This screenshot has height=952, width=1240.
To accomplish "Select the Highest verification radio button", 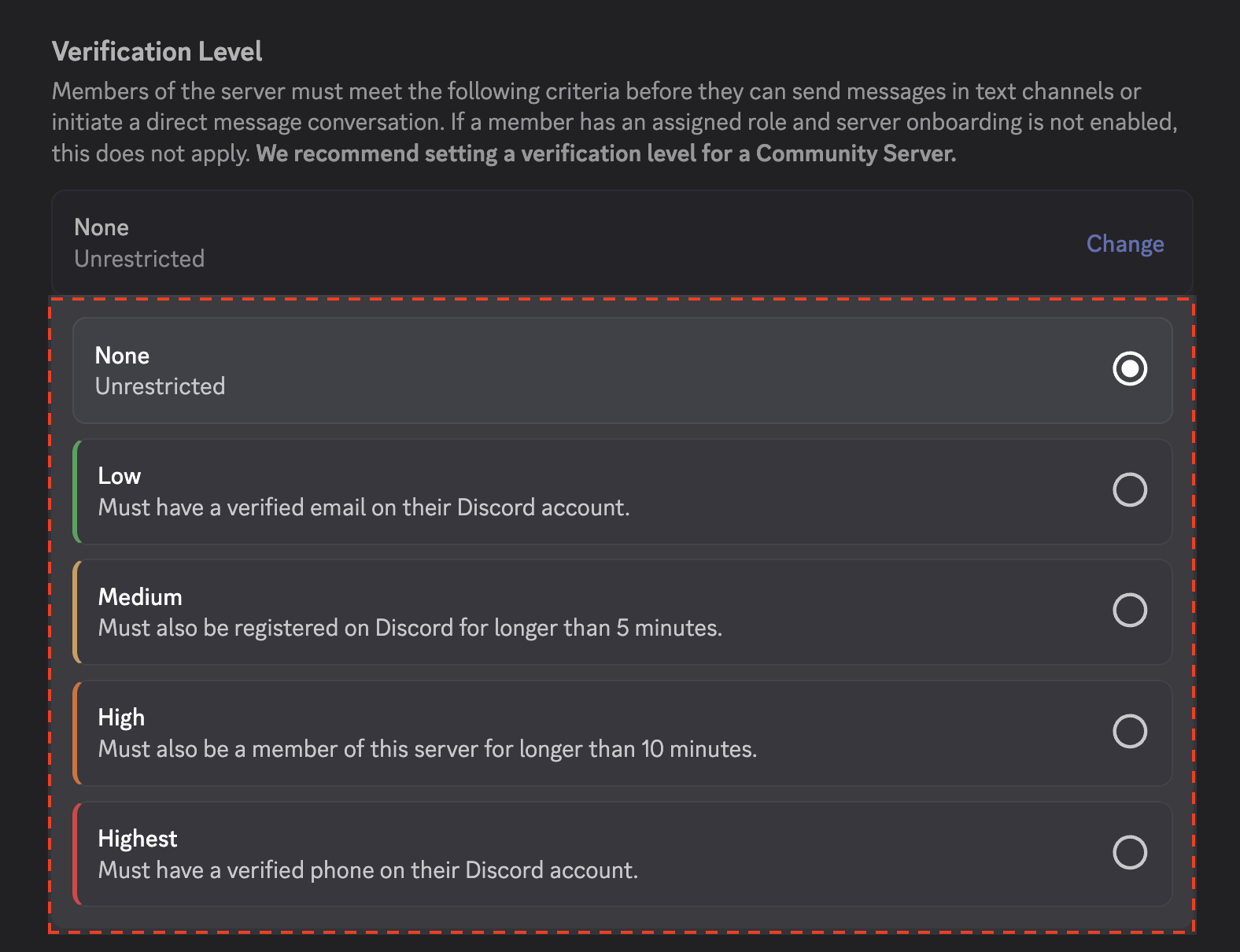I will [x=1129, y=853].
